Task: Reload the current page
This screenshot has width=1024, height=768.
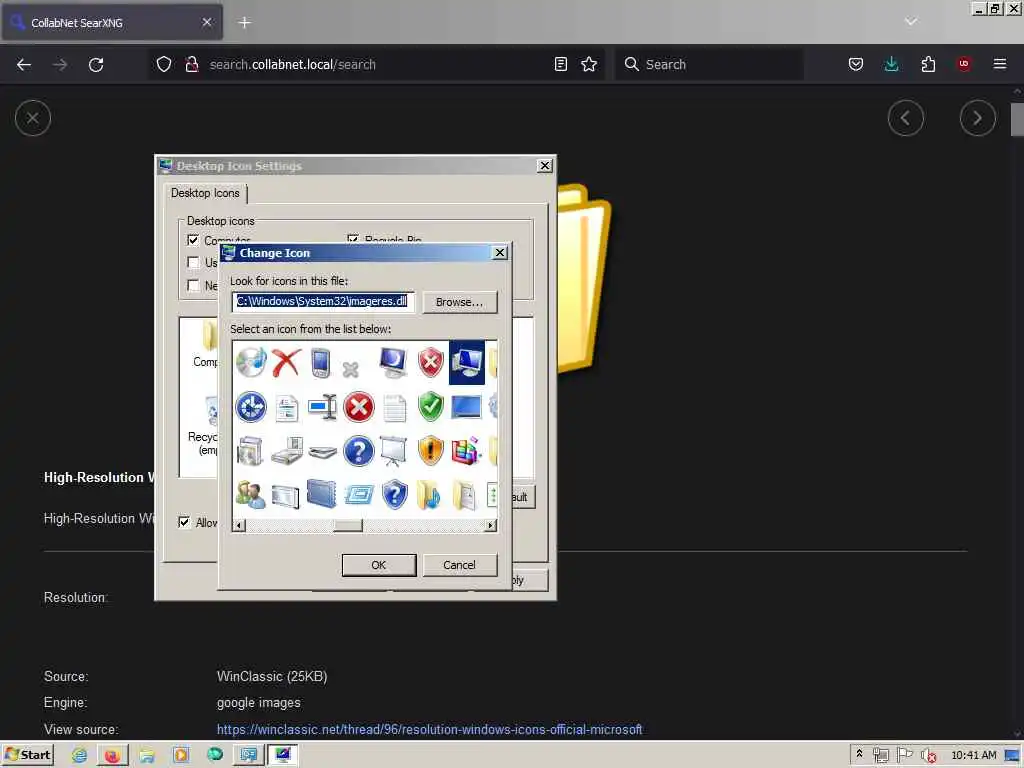Action: coord(96,65)
